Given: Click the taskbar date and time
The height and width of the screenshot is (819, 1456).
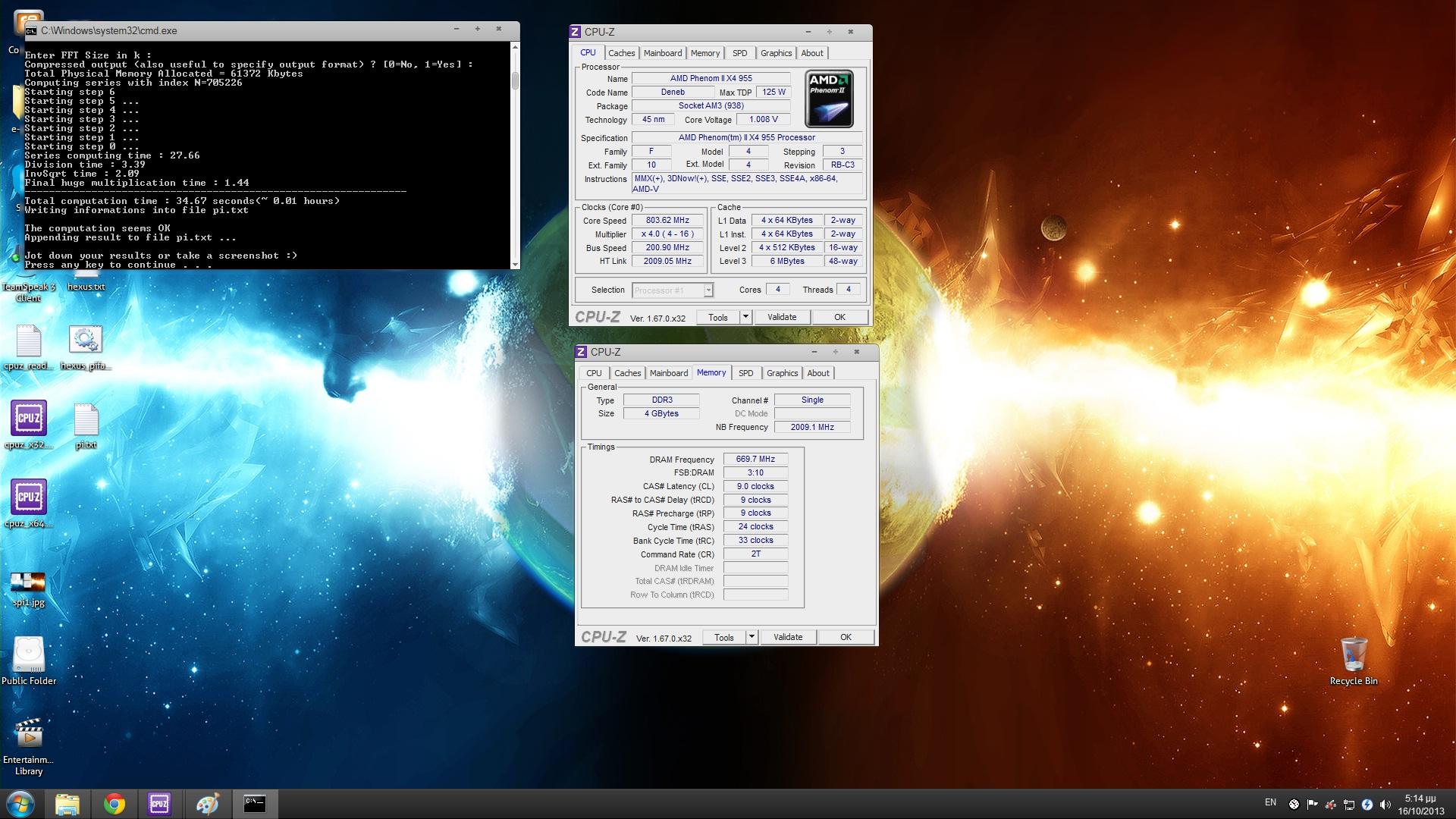Looking at the screenshot, I should coord(1420,805).
